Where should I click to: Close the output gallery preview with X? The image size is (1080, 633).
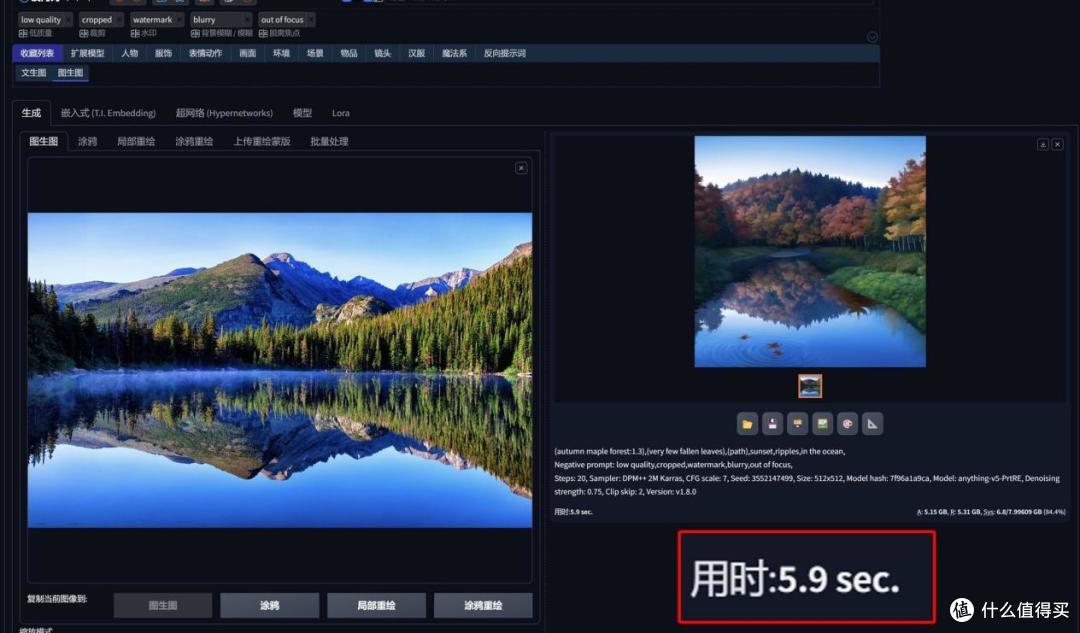pos(1057,144)
